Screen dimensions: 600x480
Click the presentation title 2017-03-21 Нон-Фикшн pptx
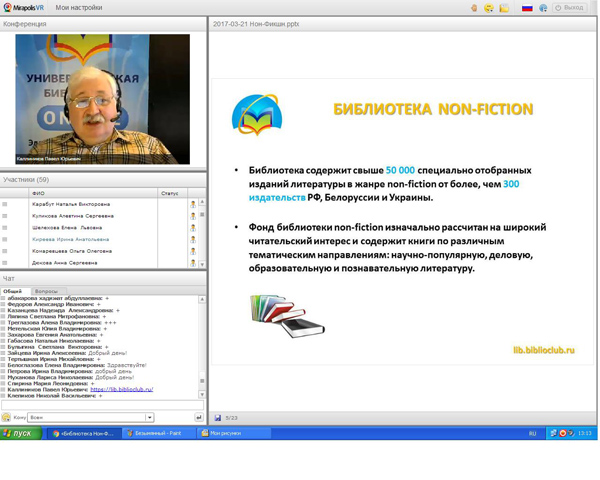pos(256,24)
